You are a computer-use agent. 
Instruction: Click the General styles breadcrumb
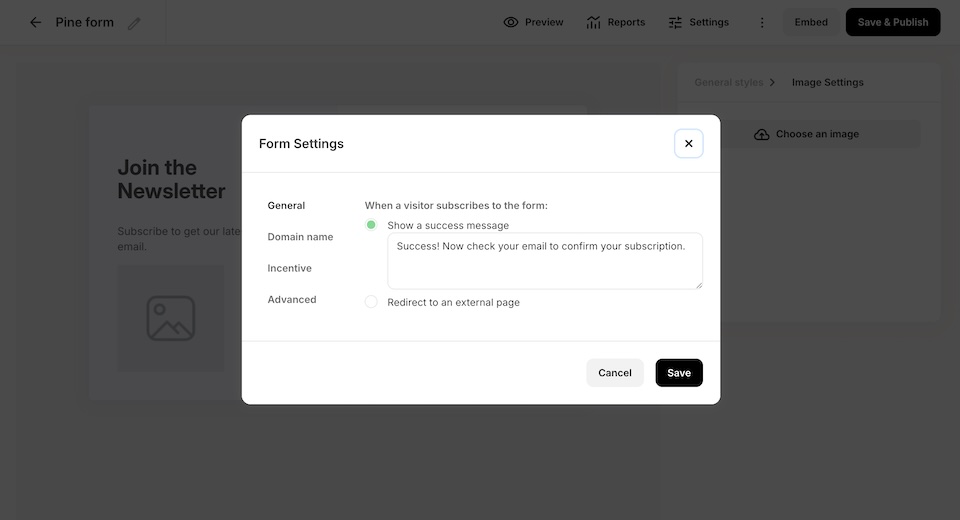click(728, 82)
